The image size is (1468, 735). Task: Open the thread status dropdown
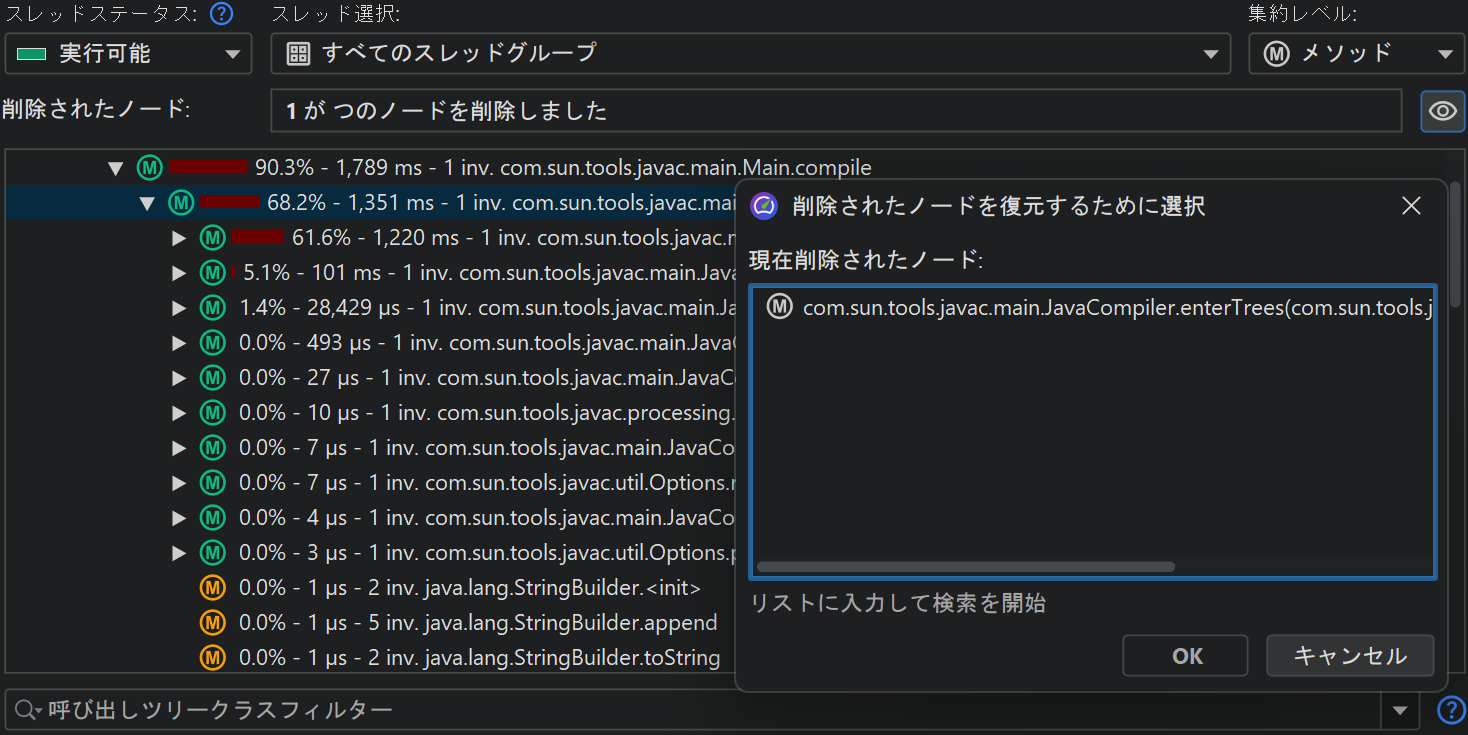[128, 54]
